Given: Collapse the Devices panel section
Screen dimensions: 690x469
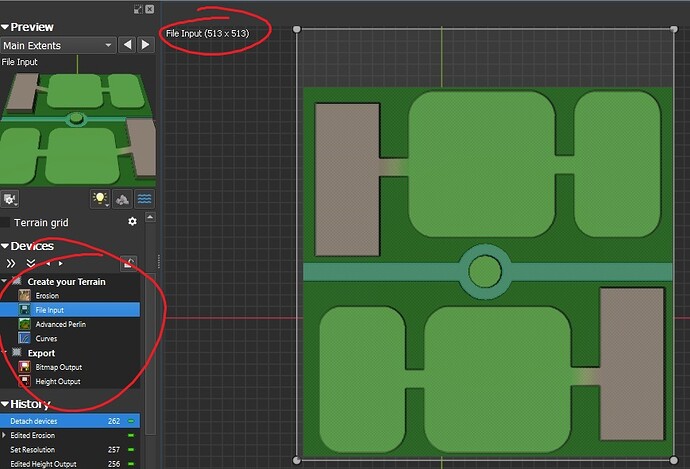Looking at the screenshot, I should 5,246.
